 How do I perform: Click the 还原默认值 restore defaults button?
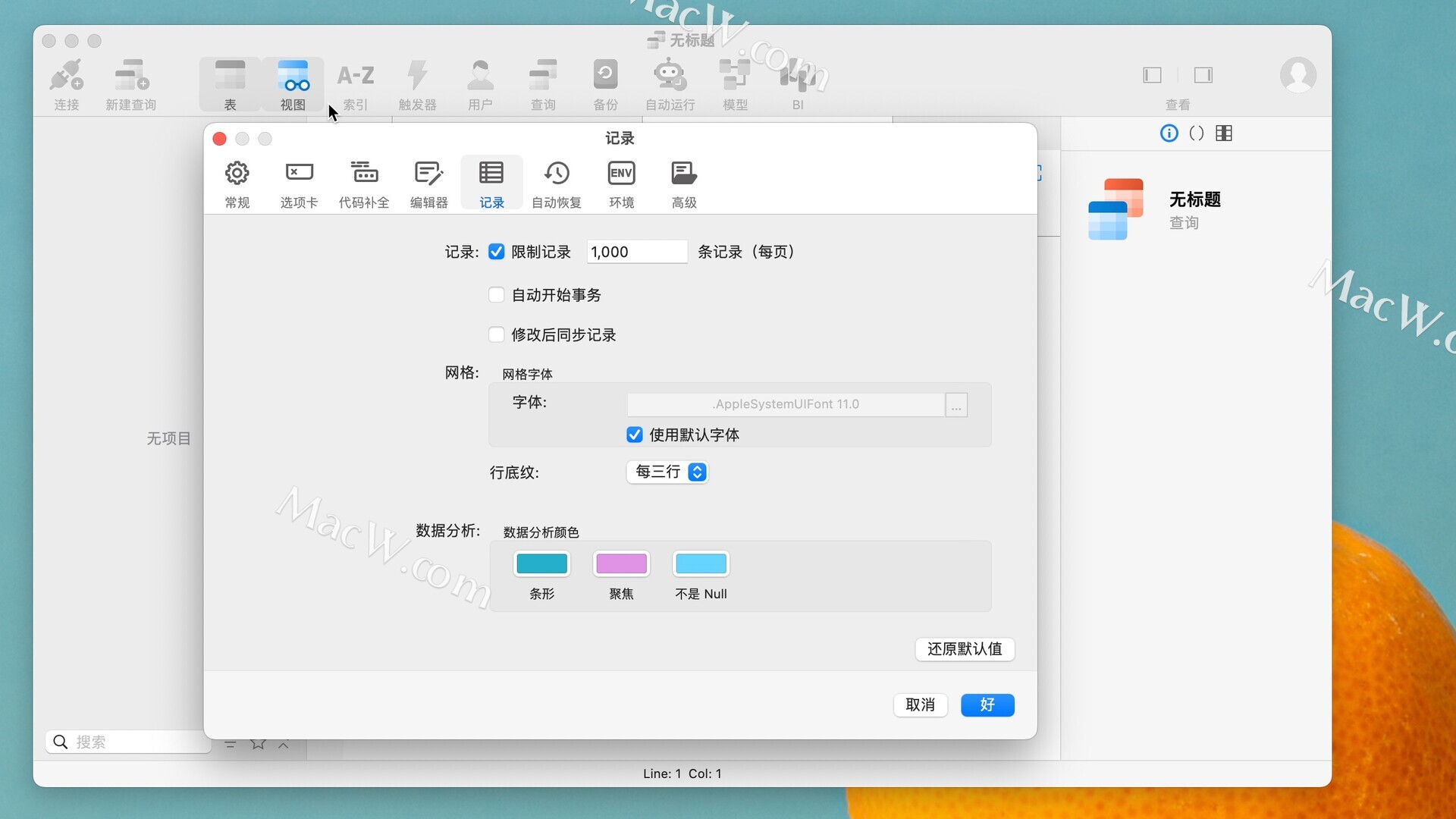[965, 649]
